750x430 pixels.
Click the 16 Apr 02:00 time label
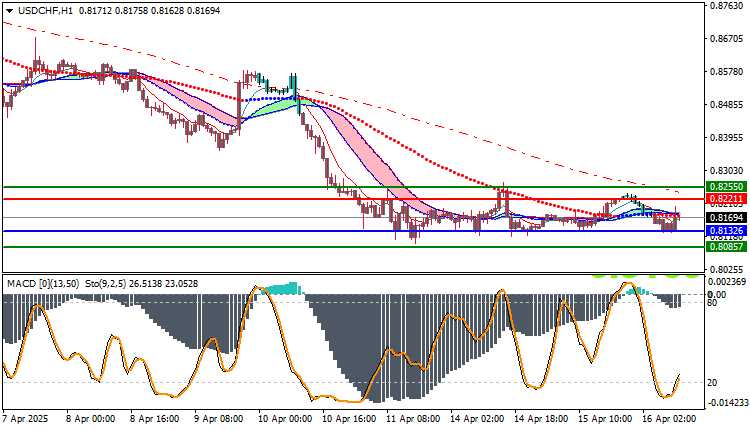pos(669,419)
